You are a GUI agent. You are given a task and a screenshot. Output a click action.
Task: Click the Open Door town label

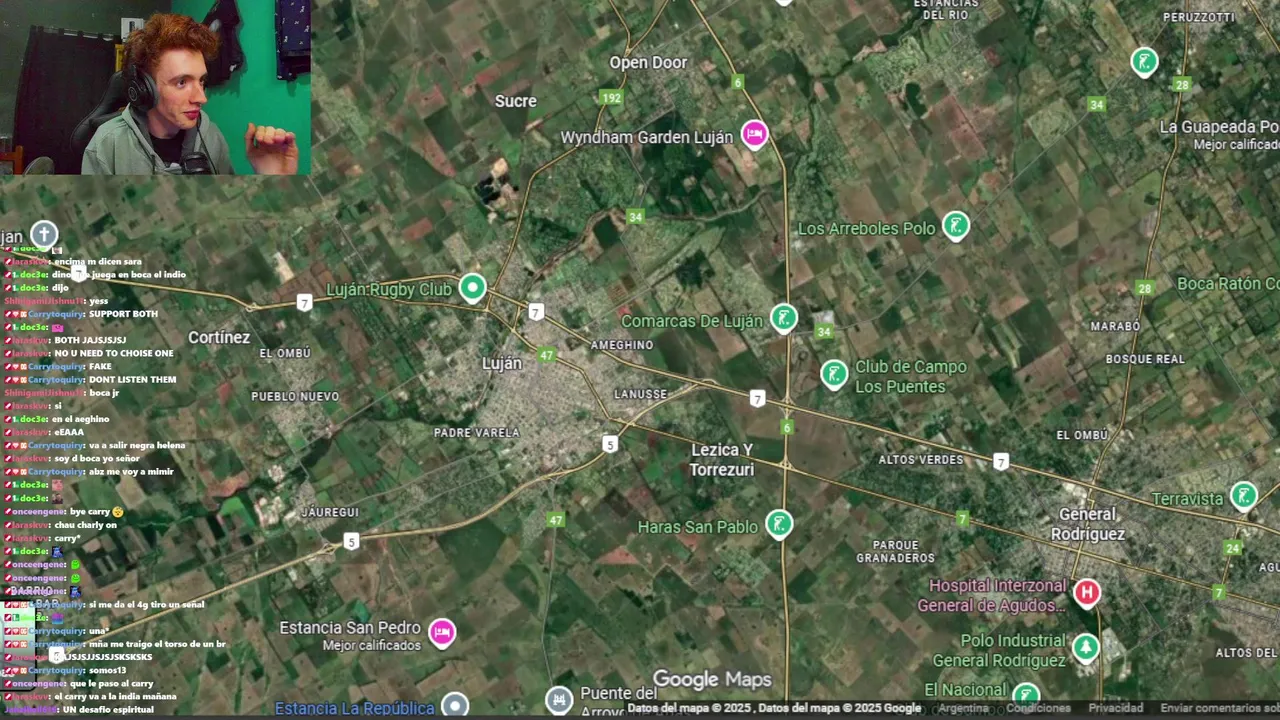click(x=648, y=62)
